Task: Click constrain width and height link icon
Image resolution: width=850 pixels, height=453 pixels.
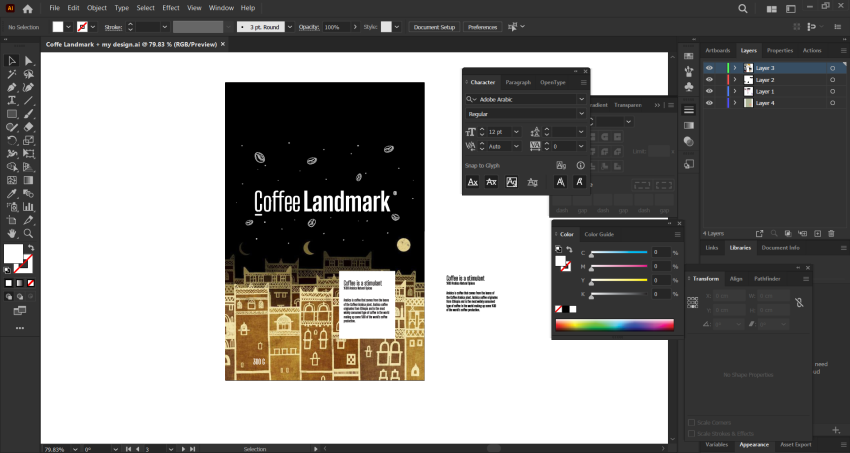Action: [798, 301]
